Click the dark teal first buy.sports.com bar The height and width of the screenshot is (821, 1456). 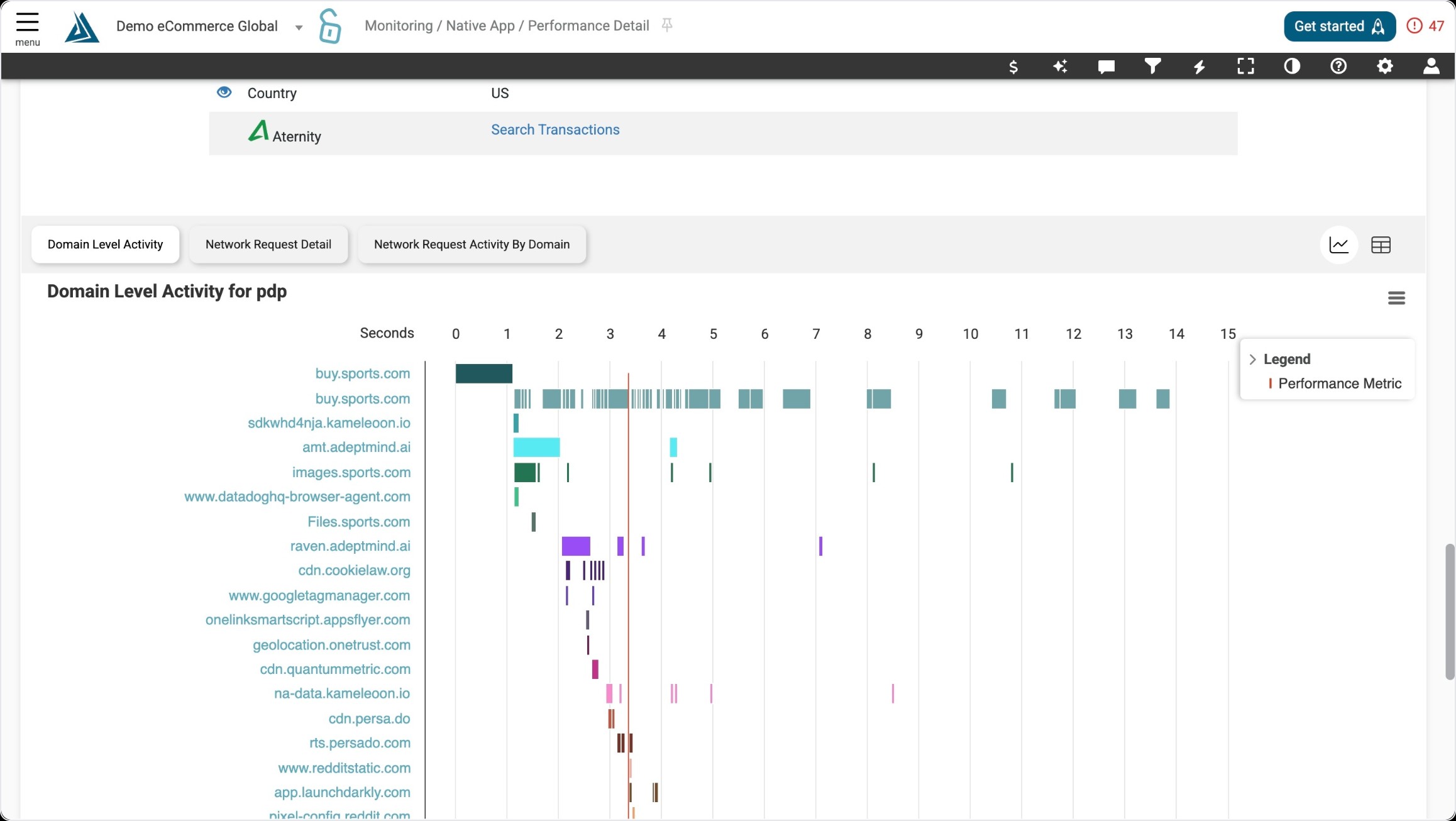click(484, 373)
